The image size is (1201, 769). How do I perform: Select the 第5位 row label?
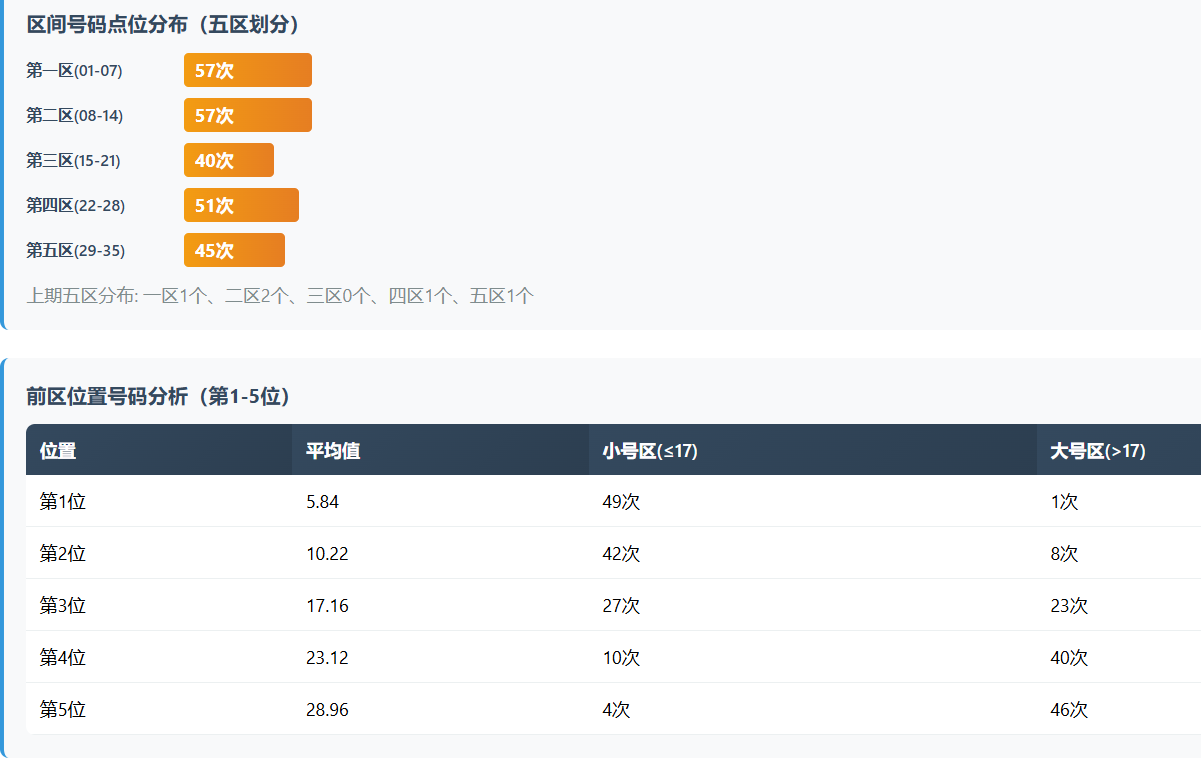tap(62, 710)
